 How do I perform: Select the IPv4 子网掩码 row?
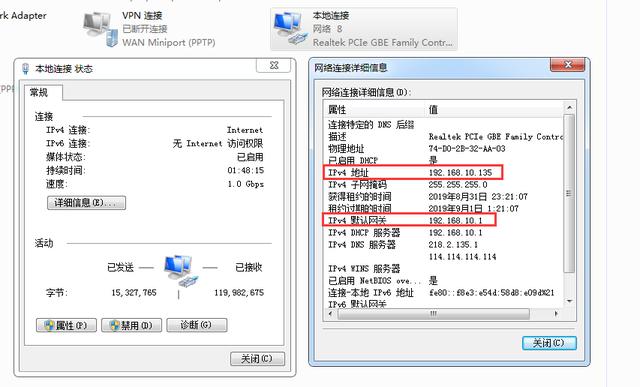coord(444,185)
